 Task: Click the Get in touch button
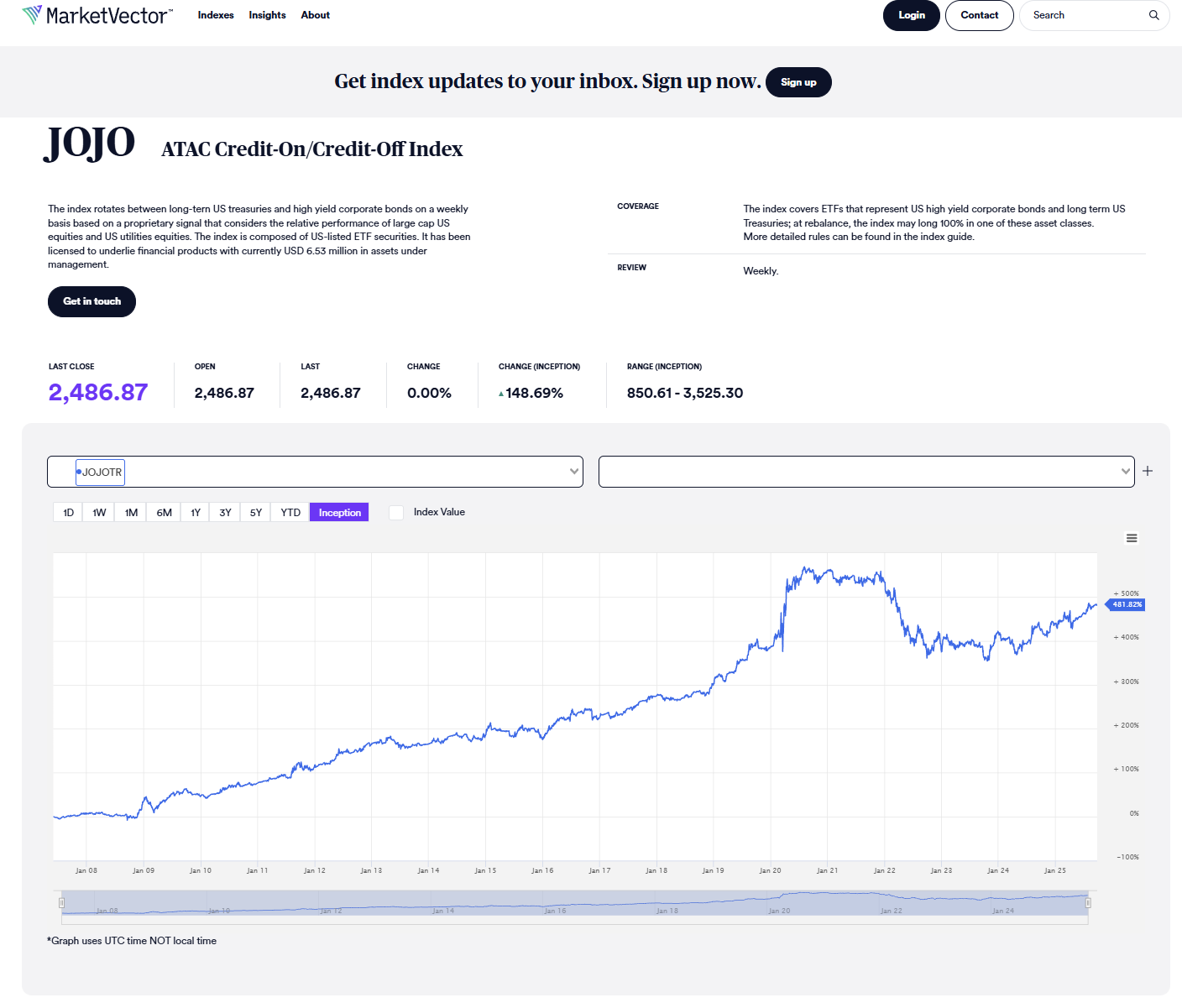tap(92, 301)
